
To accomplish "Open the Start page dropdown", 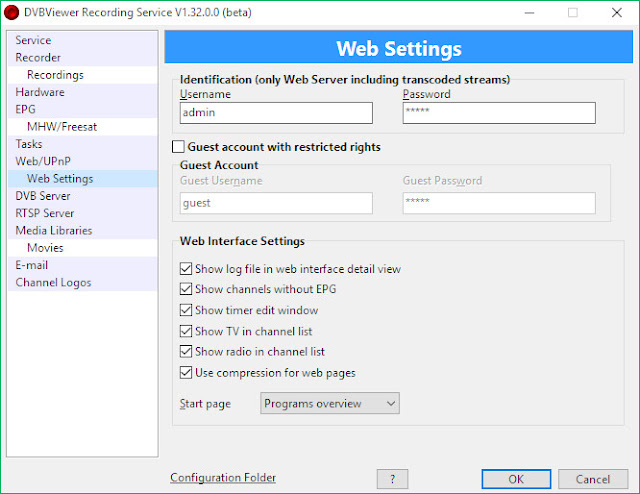I will [330, 403].
